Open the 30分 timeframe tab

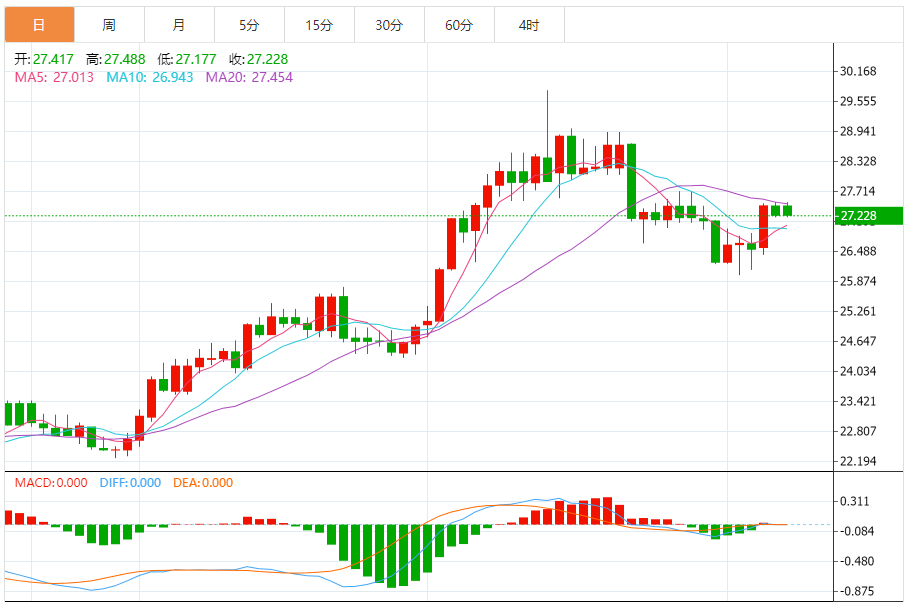[x=389, y=25]
